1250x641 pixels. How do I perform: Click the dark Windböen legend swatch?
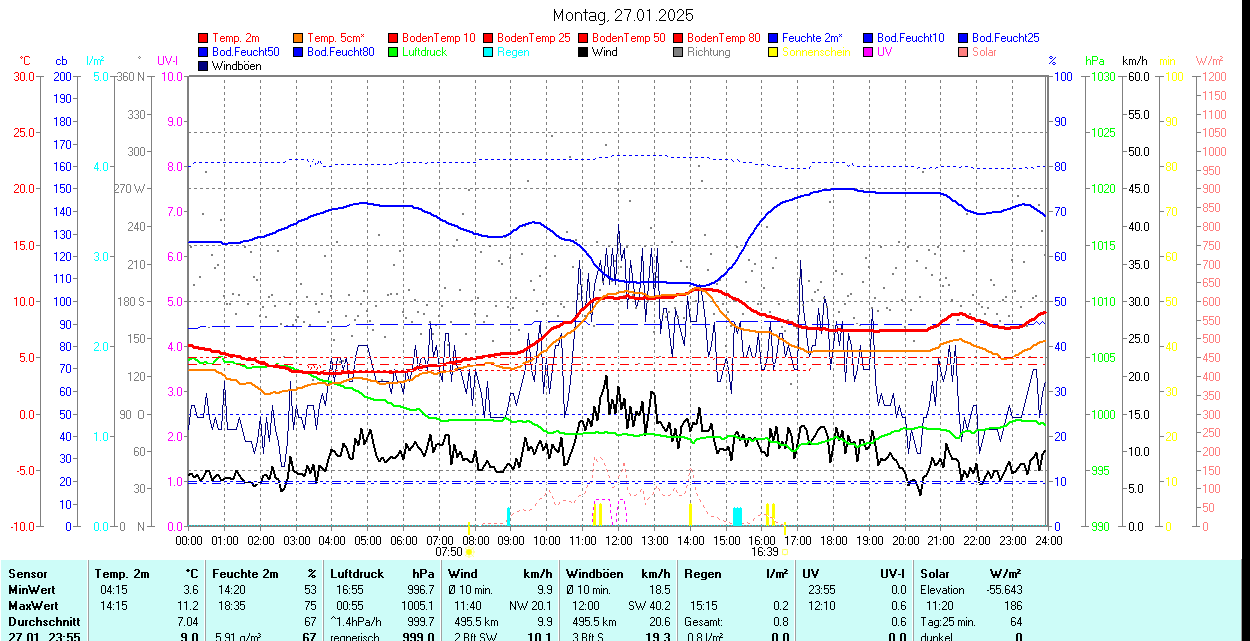tap(204, 66)
